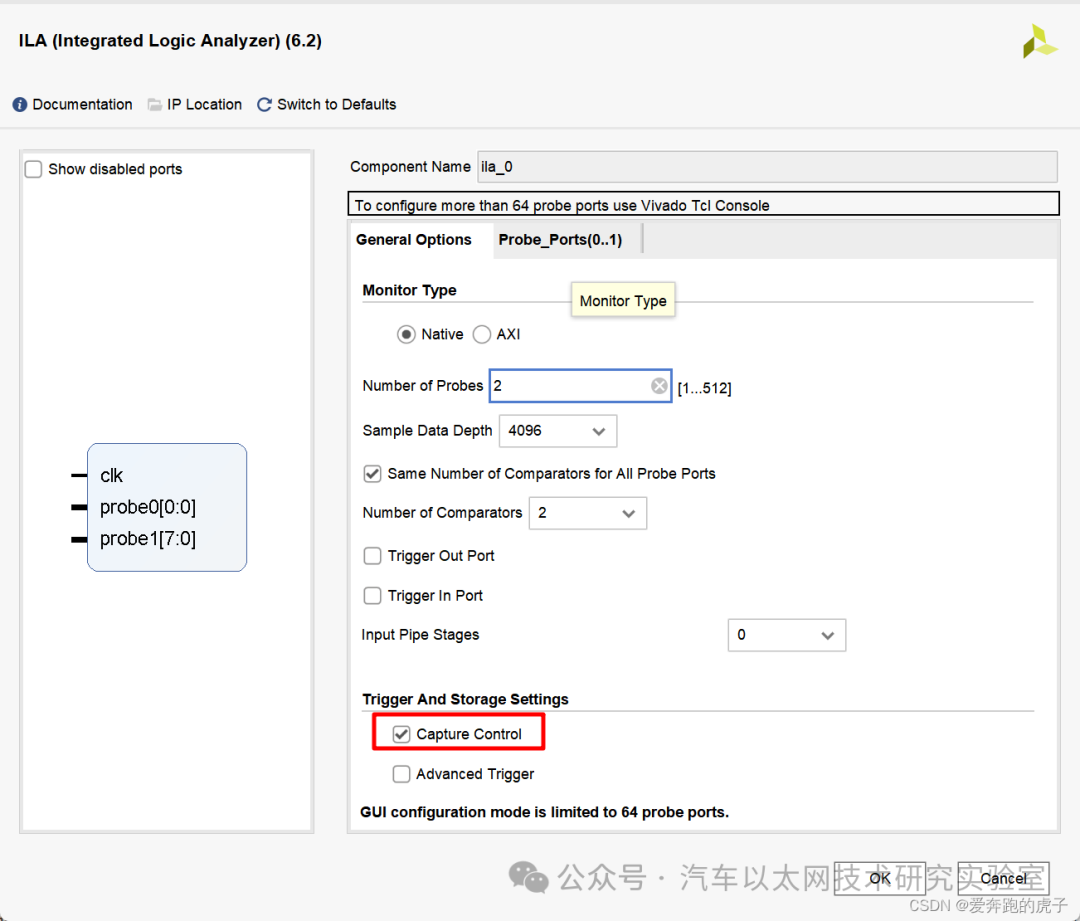The image size is (1080, 921).
Task: Click the Xilinx logo icon
Action: [1039, 41]
